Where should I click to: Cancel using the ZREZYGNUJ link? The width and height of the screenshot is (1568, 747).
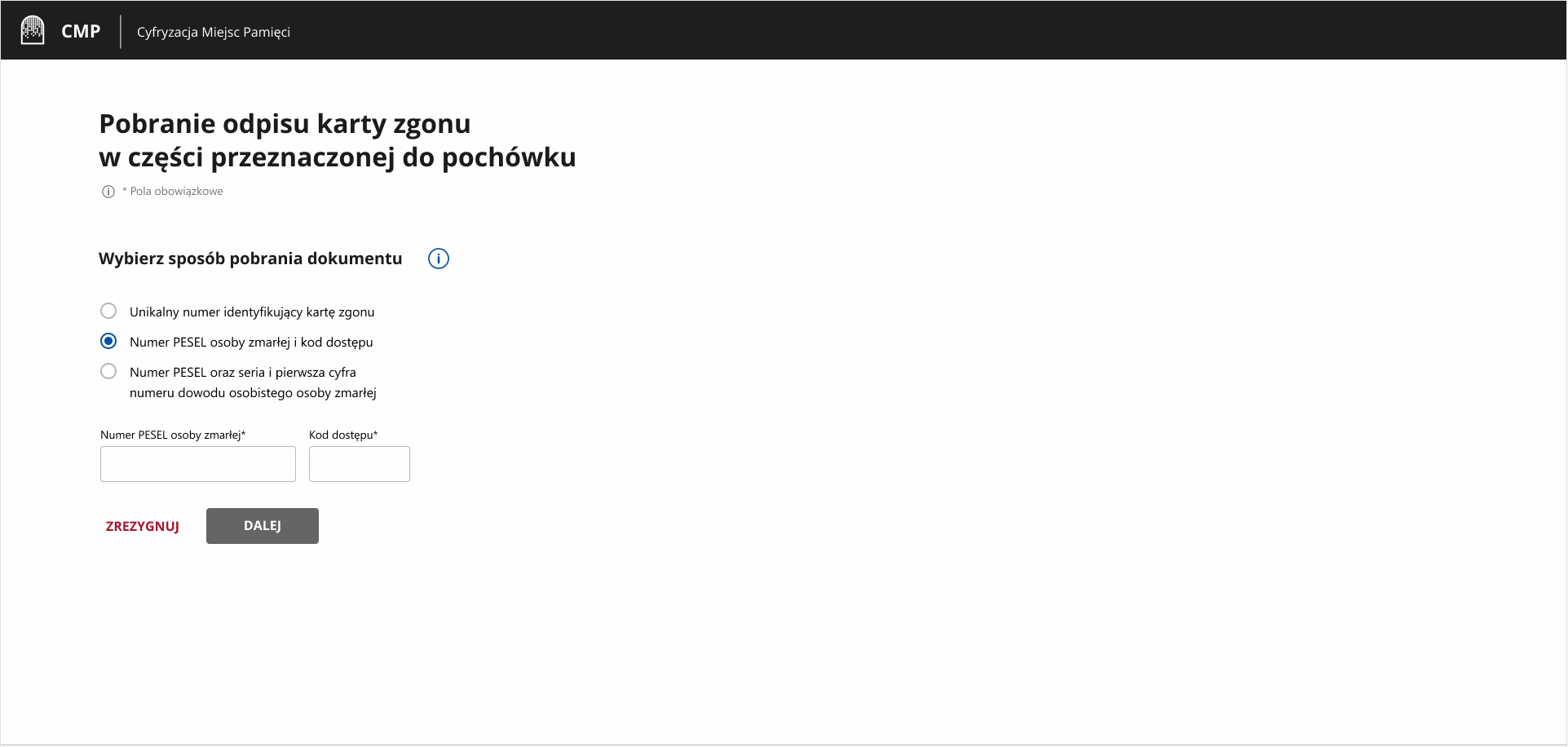click(143, 527)
